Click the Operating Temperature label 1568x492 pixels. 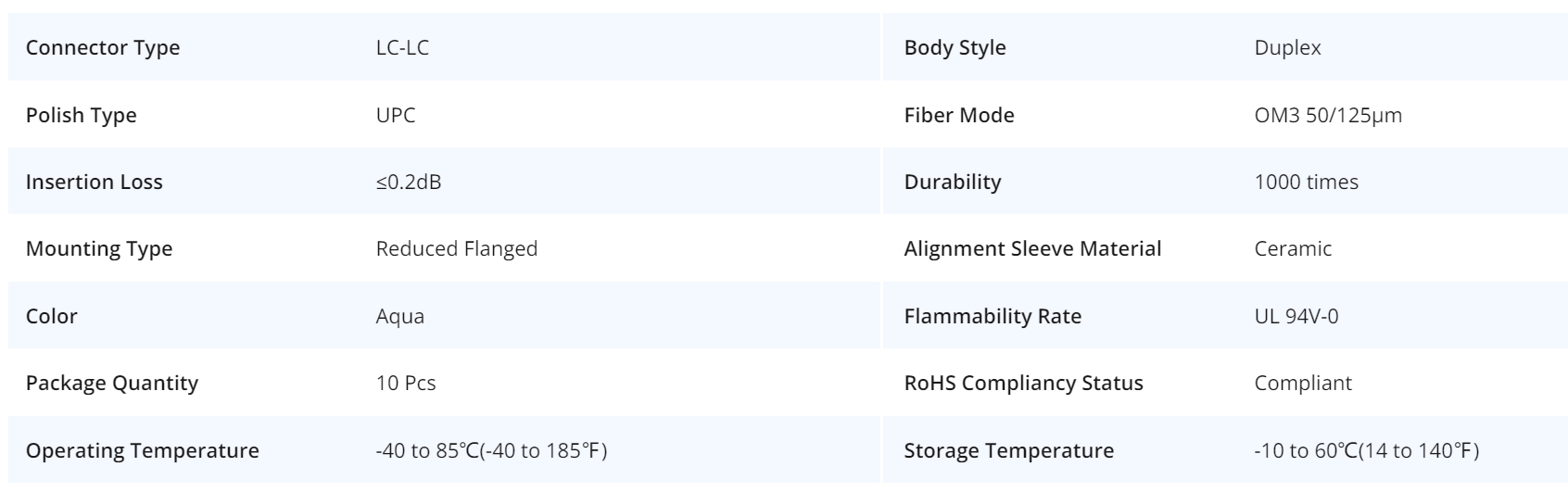(x=142, y=450)
